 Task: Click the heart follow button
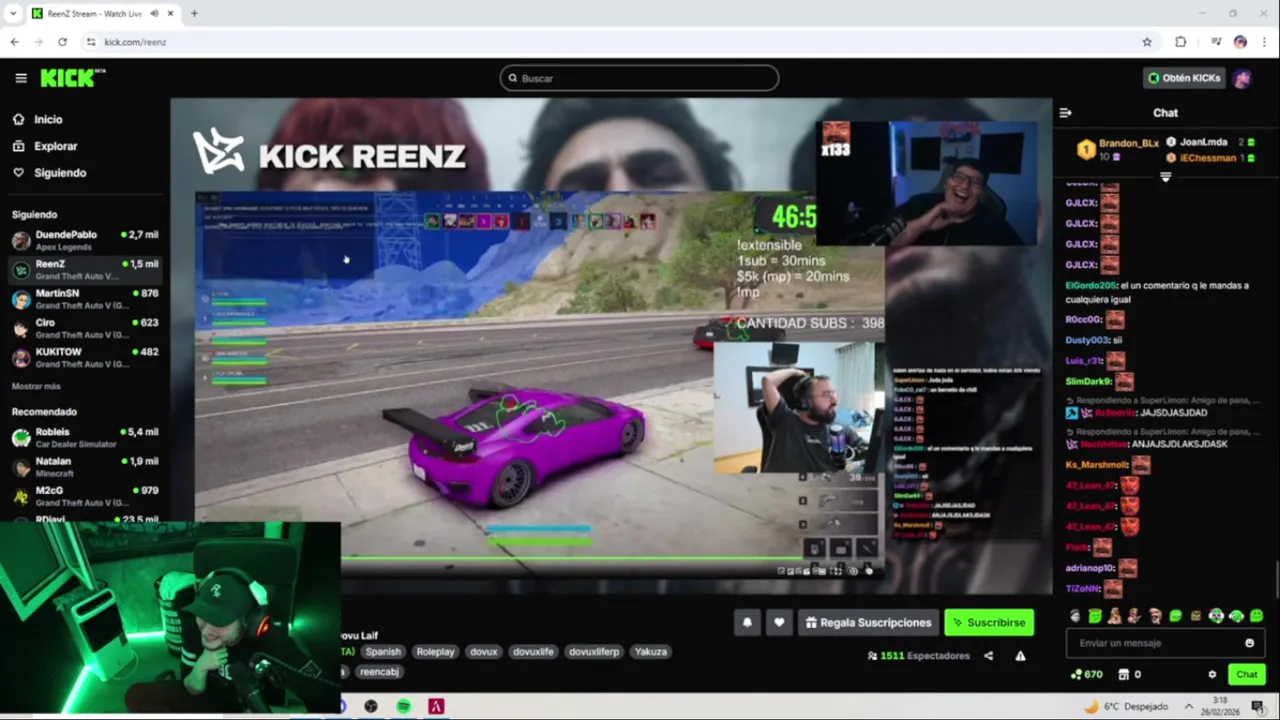point(779,622)
